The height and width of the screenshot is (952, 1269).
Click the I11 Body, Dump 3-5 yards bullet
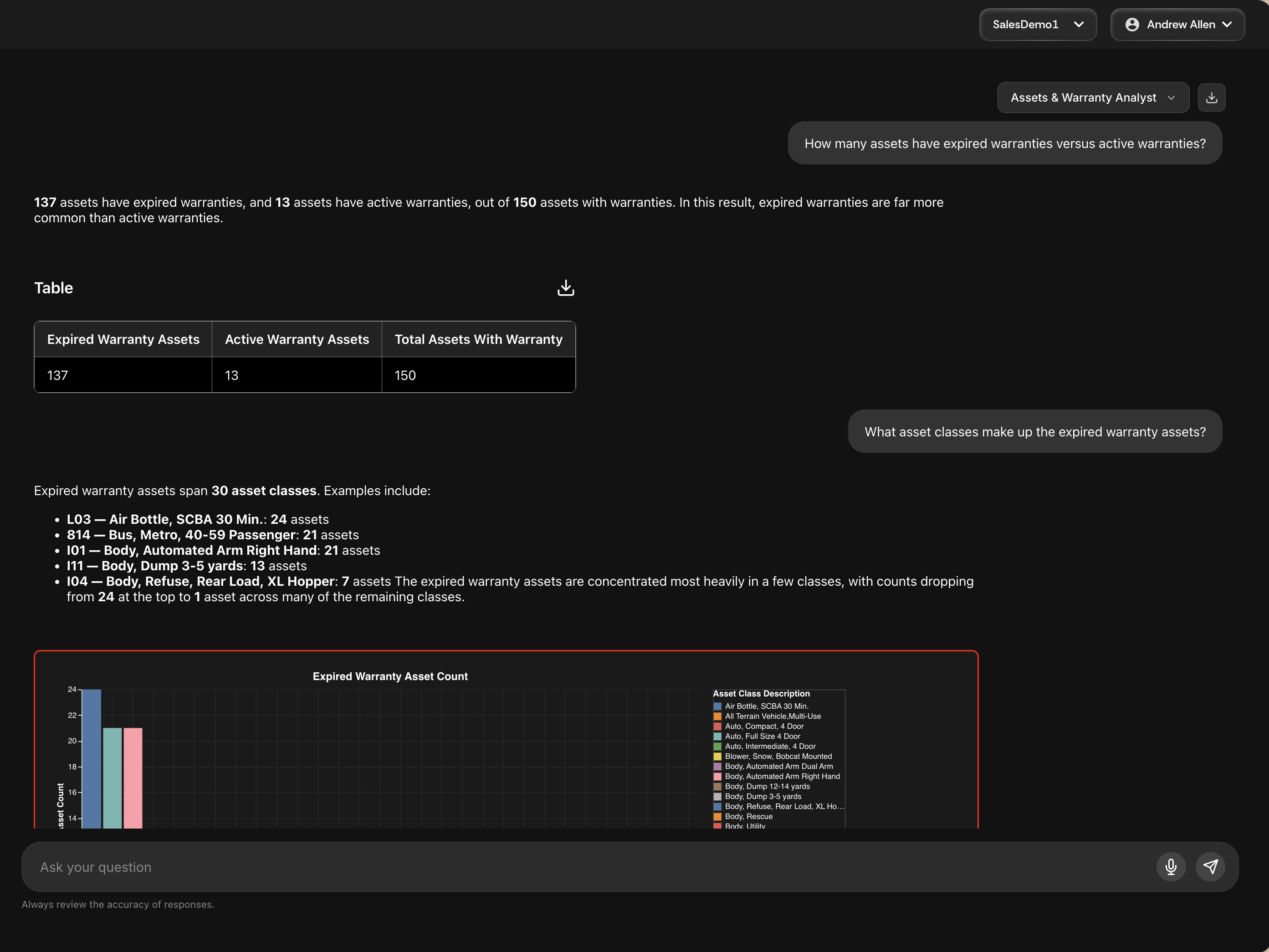[186, 565]
